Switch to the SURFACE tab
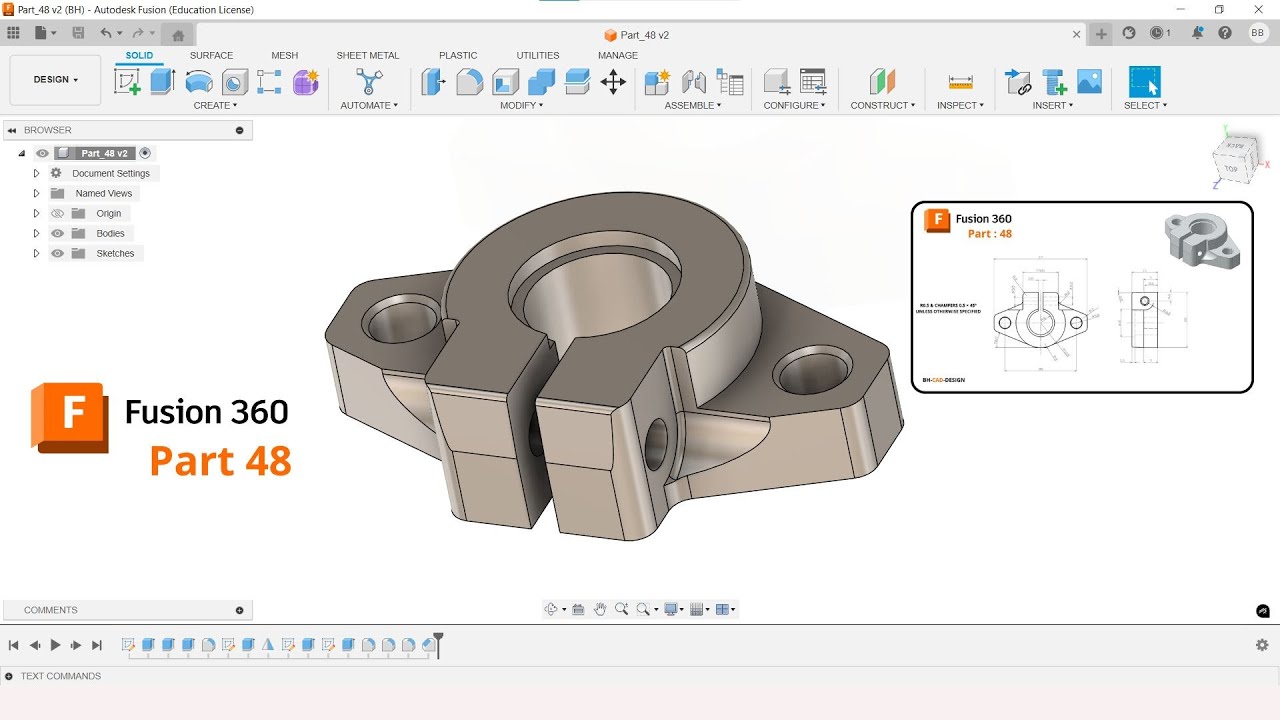The height and width of the screenshot is (720, 1280). tap(211, 56)
